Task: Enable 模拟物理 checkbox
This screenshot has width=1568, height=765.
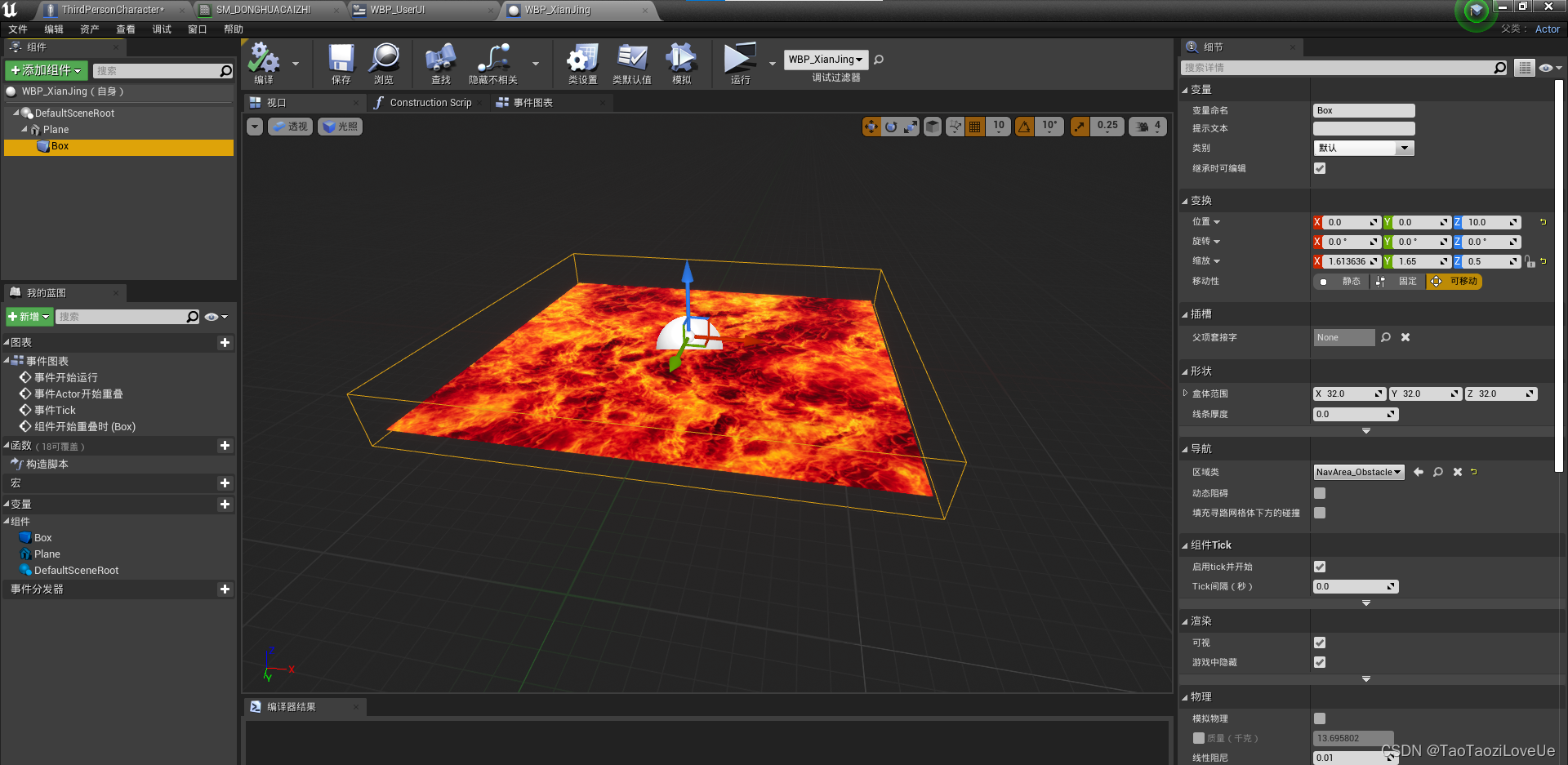Action: 1320,718
